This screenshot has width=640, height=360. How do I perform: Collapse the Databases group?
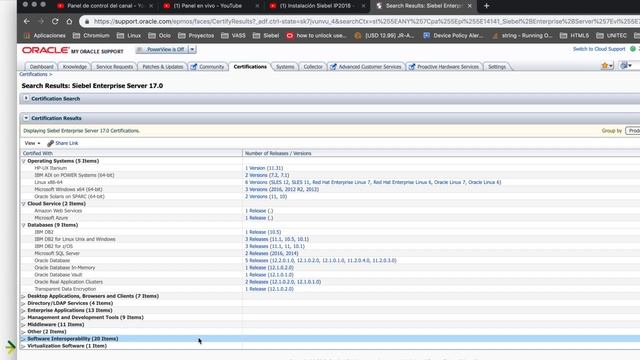24,225
